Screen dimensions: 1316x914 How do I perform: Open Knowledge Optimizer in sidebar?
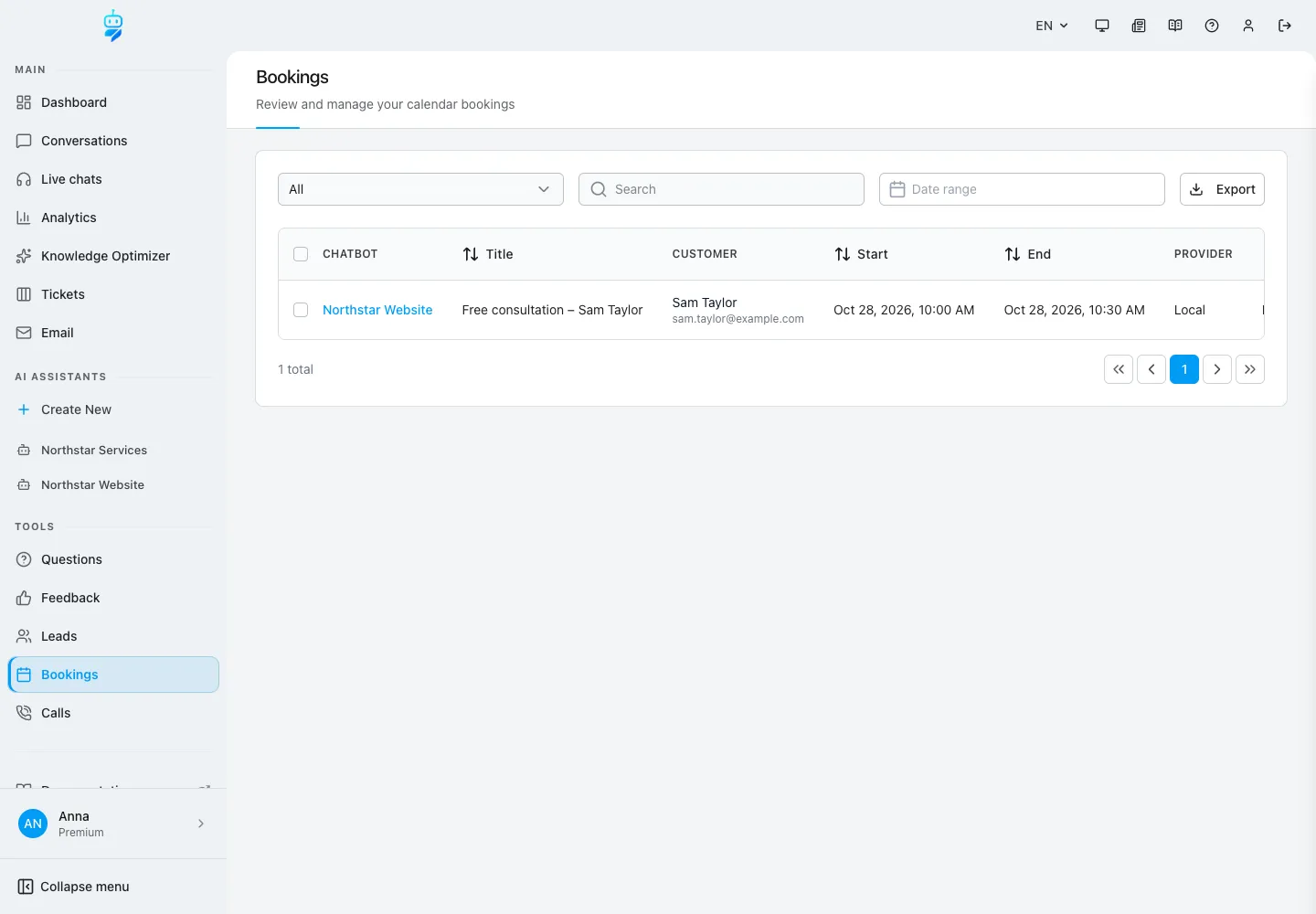[113, 256]
